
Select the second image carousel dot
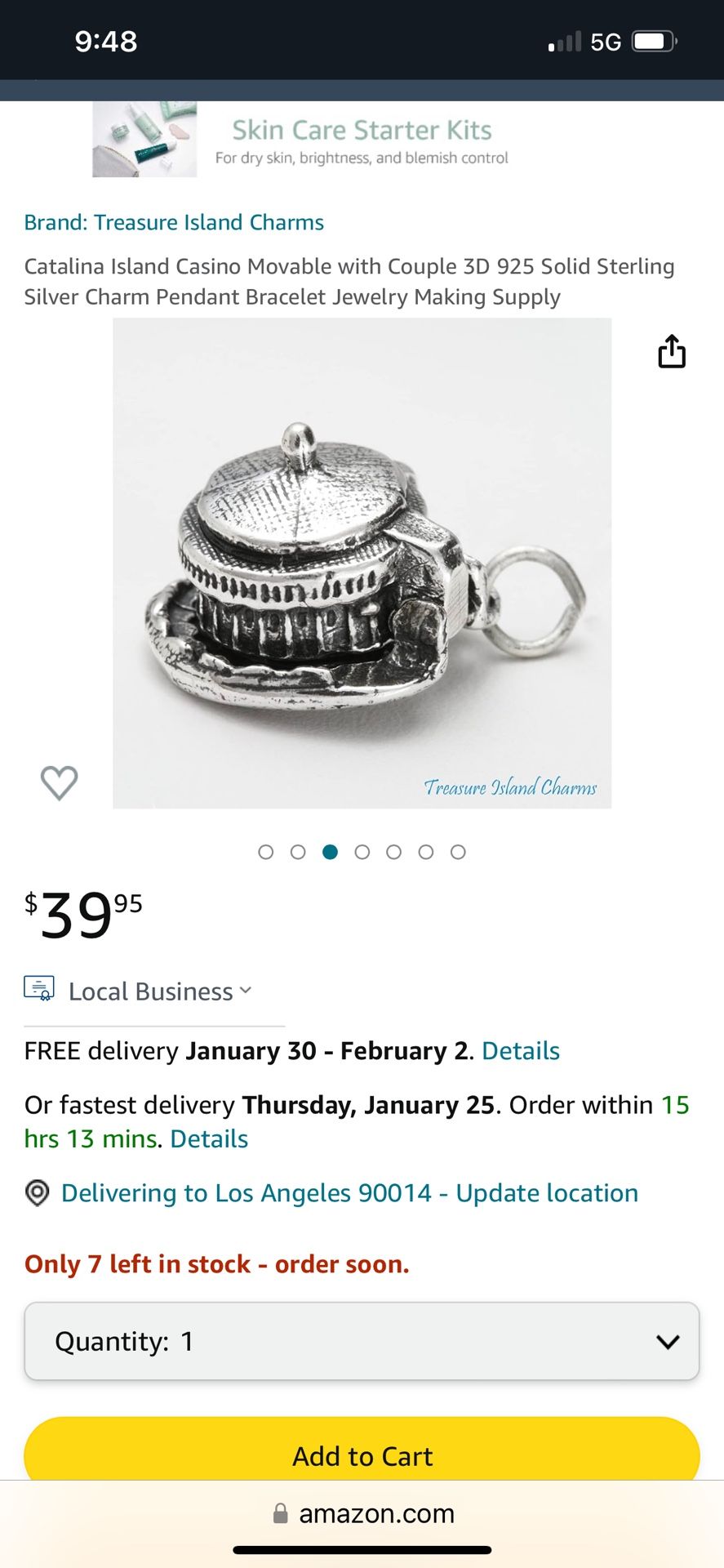coord(298,852)
